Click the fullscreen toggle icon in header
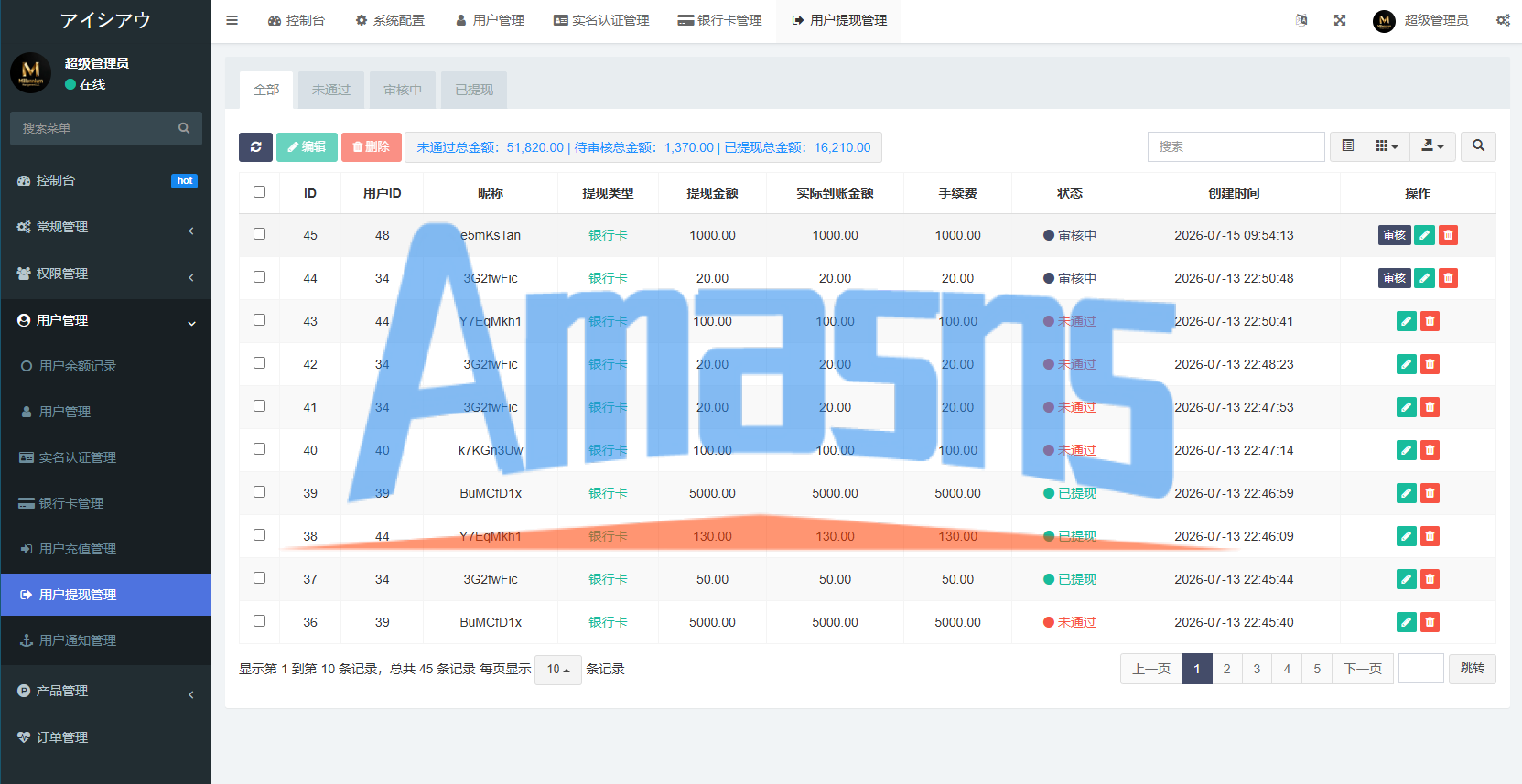Image resolution: width=1522 pixels, height=784 pixels. (1340, 20)
